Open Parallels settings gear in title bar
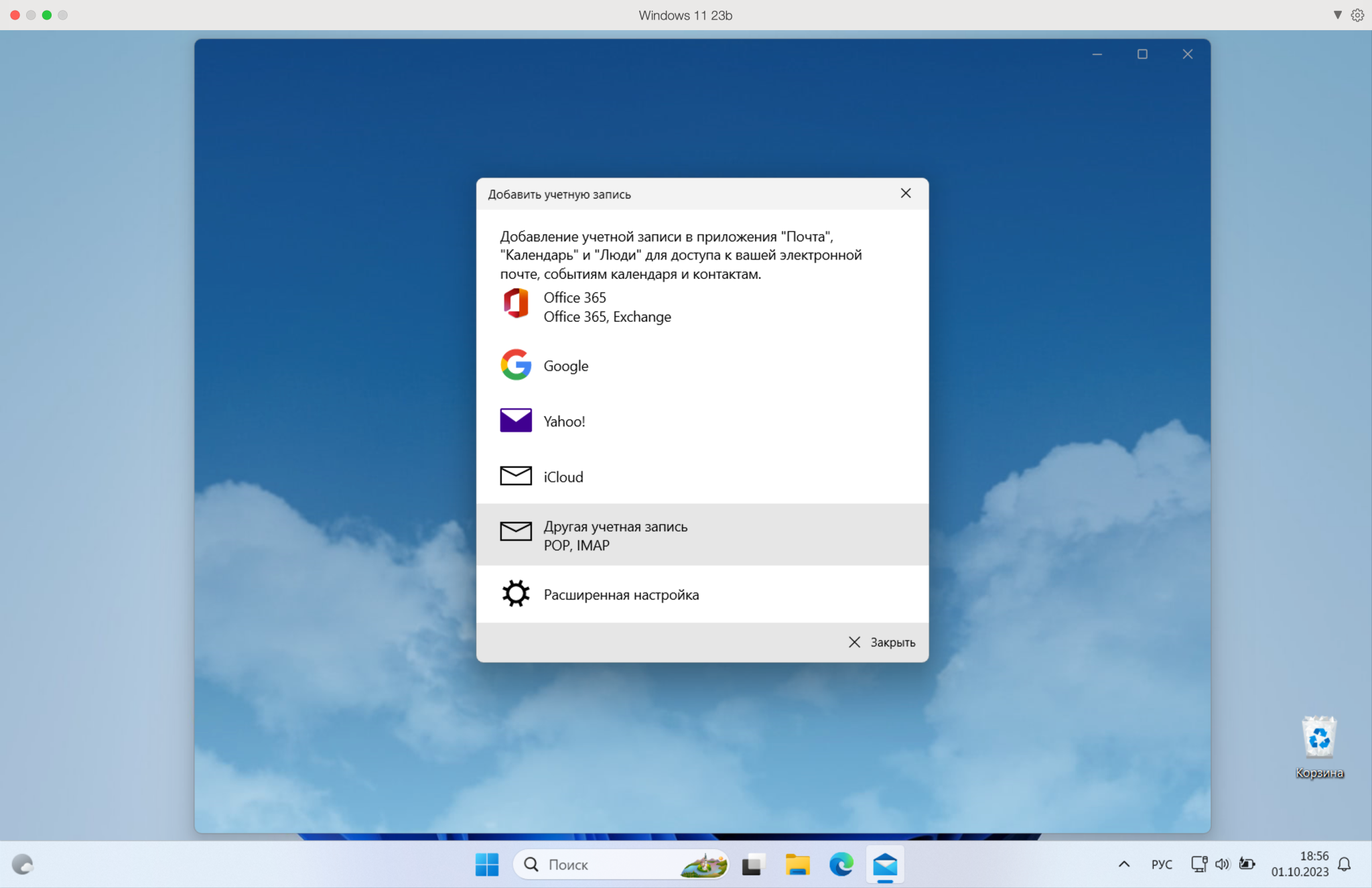 pos(1357,15)
